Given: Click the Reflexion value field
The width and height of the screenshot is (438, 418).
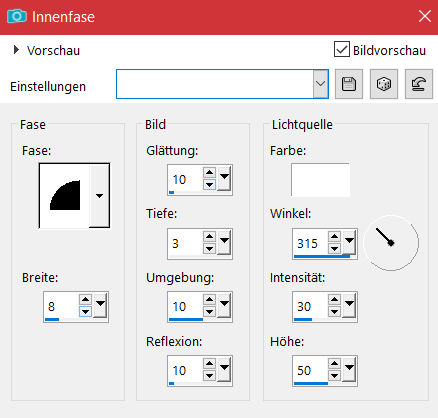Looking at the screenshot, I should click(x=185, y=370).
